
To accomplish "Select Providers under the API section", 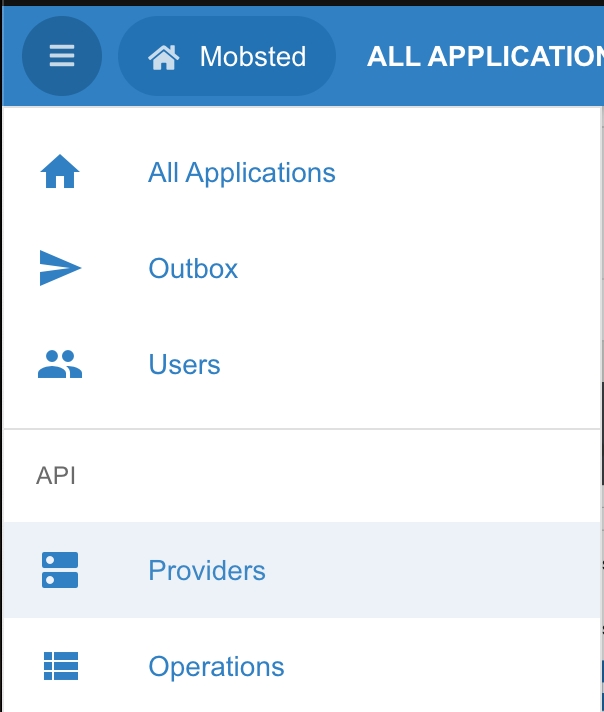I will pos(206,571).
